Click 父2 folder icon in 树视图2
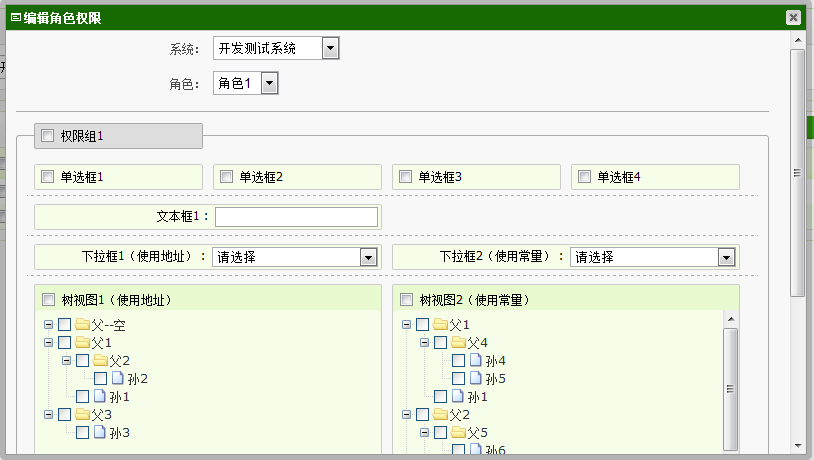 tap(440, 414)
